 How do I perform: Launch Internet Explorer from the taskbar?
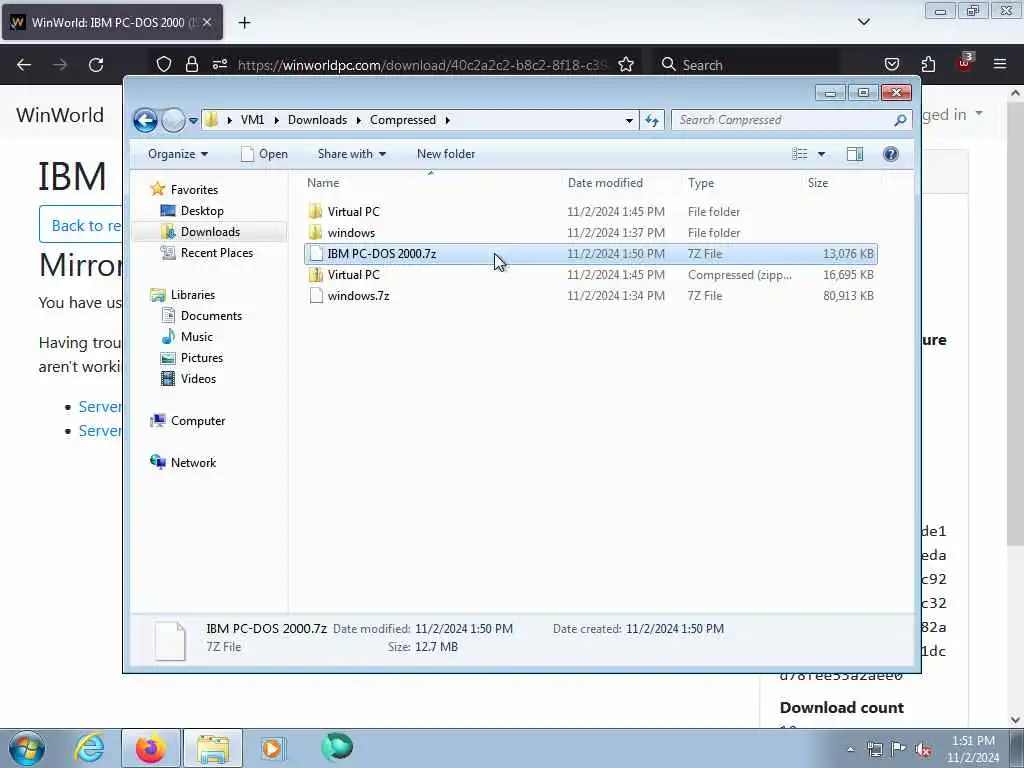[89, 748]
